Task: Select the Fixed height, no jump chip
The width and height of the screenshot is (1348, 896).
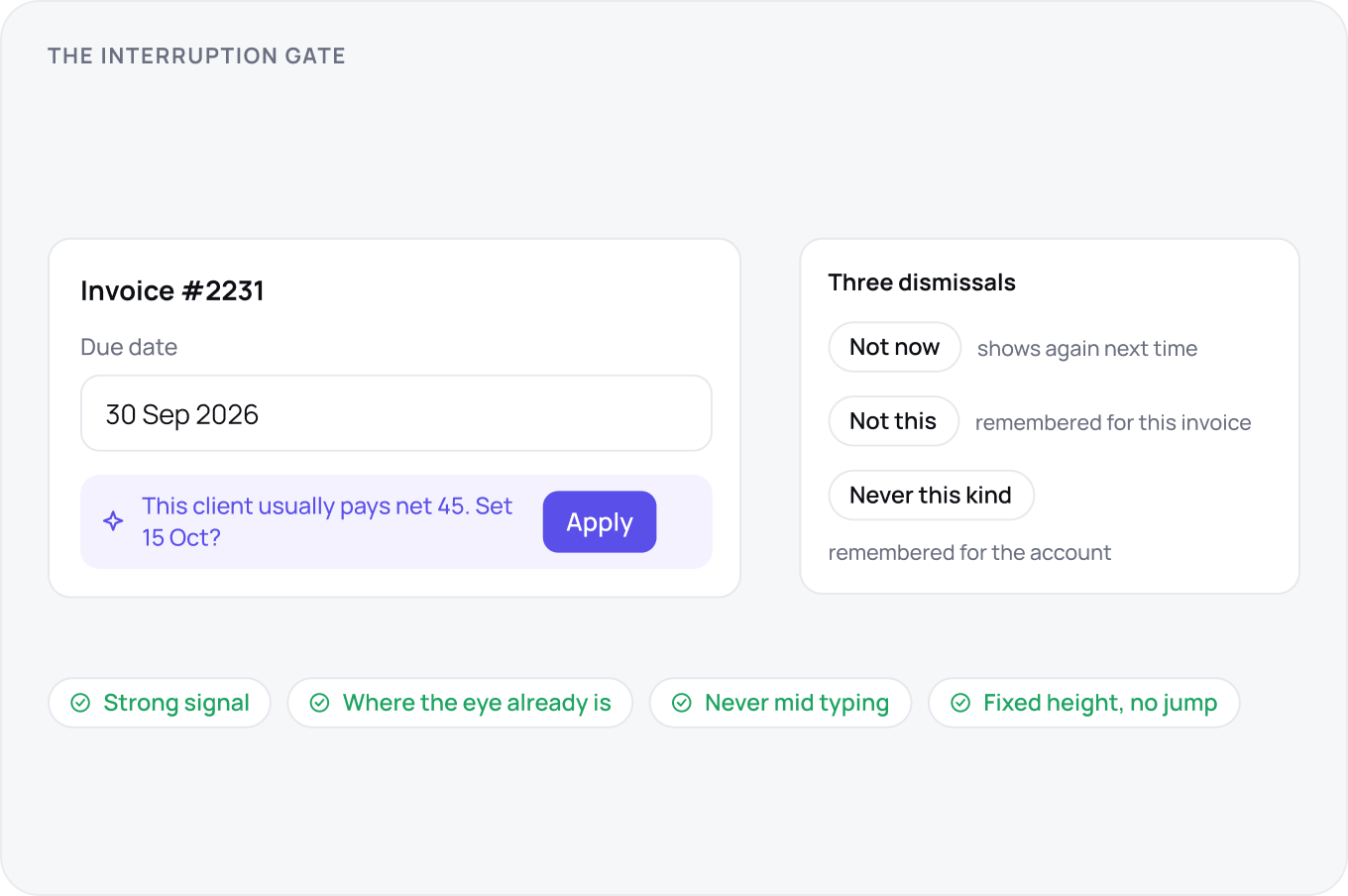Action: (1083, 703)
